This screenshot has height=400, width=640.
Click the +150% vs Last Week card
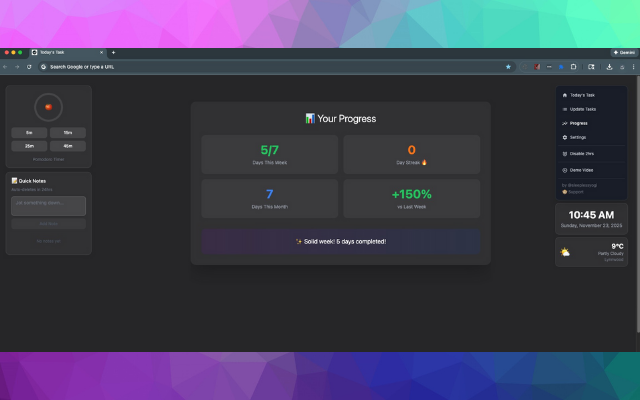[411, 198]
